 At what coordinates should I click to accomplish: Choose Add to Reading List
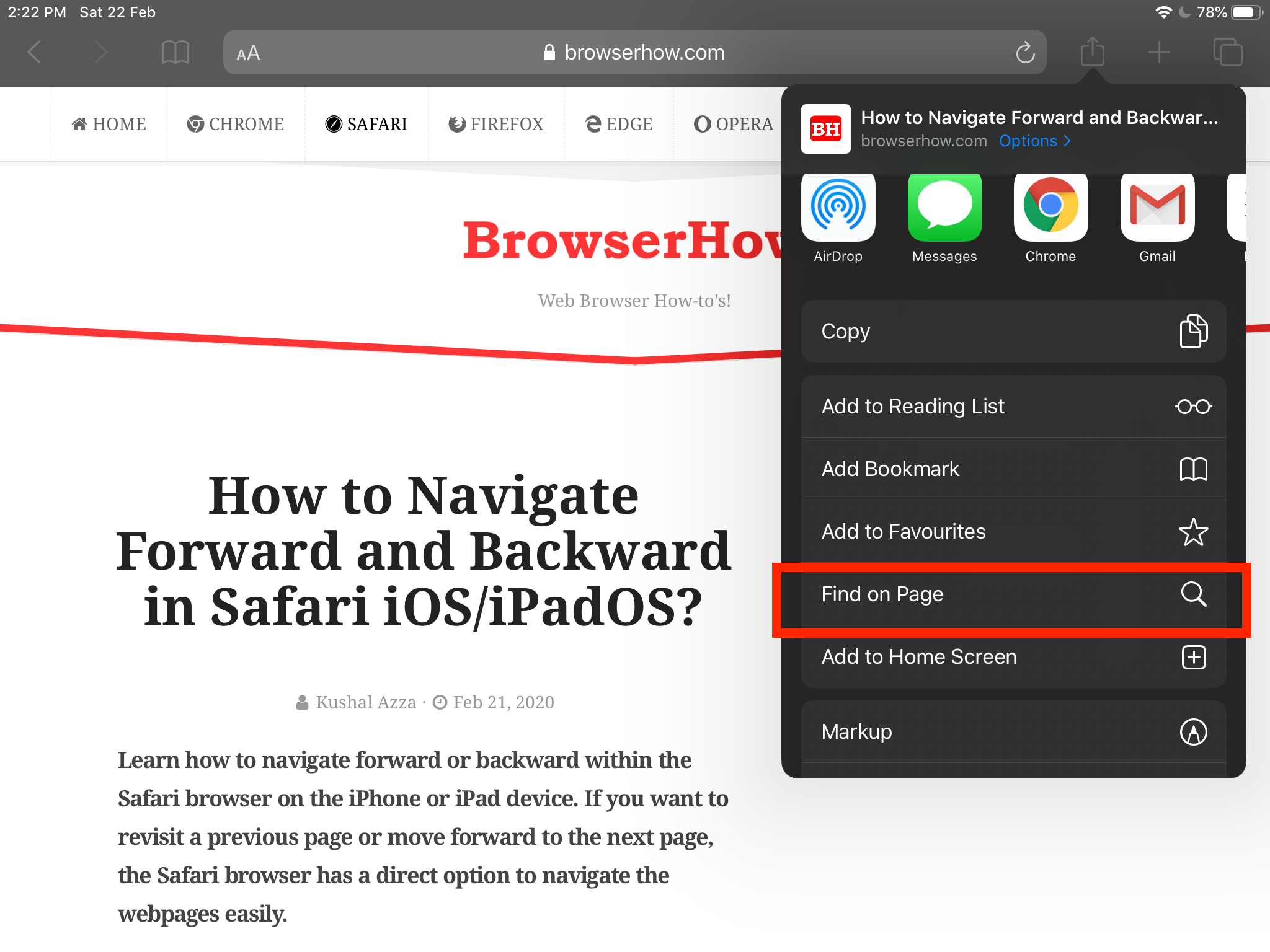(1014, 407)
